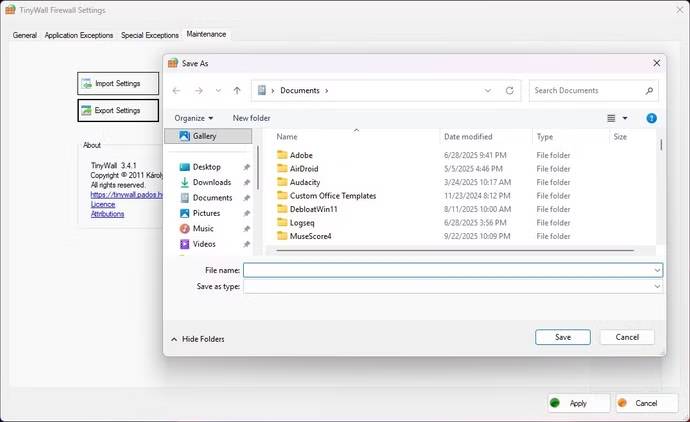The image size is (690, 422).
Task: Close the Save As dialog
Action: coord(657,63)
